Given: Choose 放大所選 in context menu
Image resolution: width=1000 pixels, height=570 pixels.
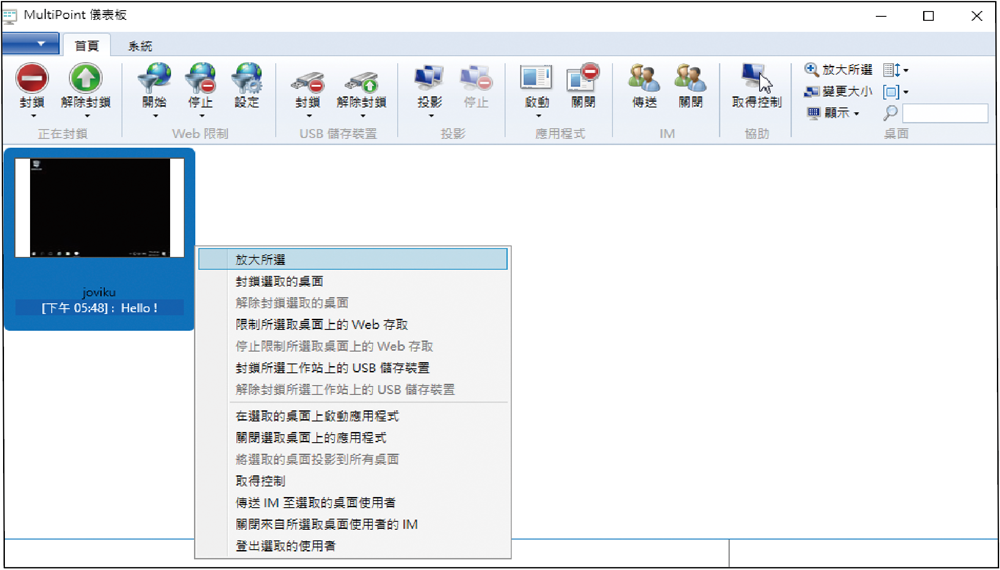Looking at the screenshot, I should coord(353,259).
